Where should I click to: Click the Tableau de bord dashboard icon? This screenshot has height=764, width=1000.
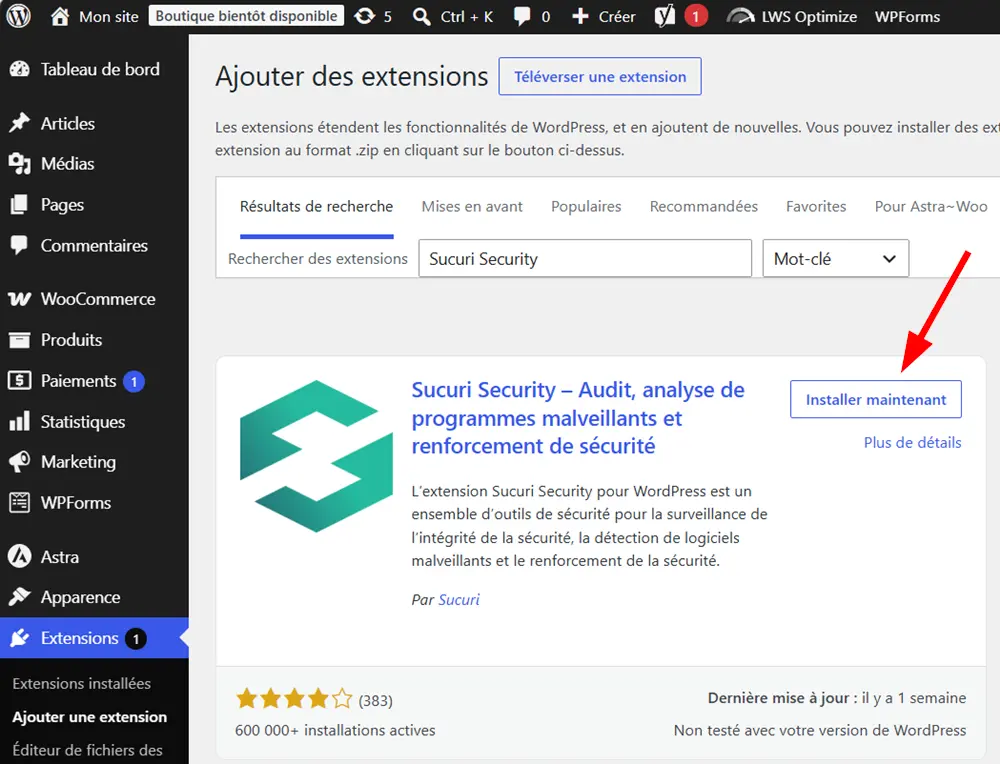(19, 69)
